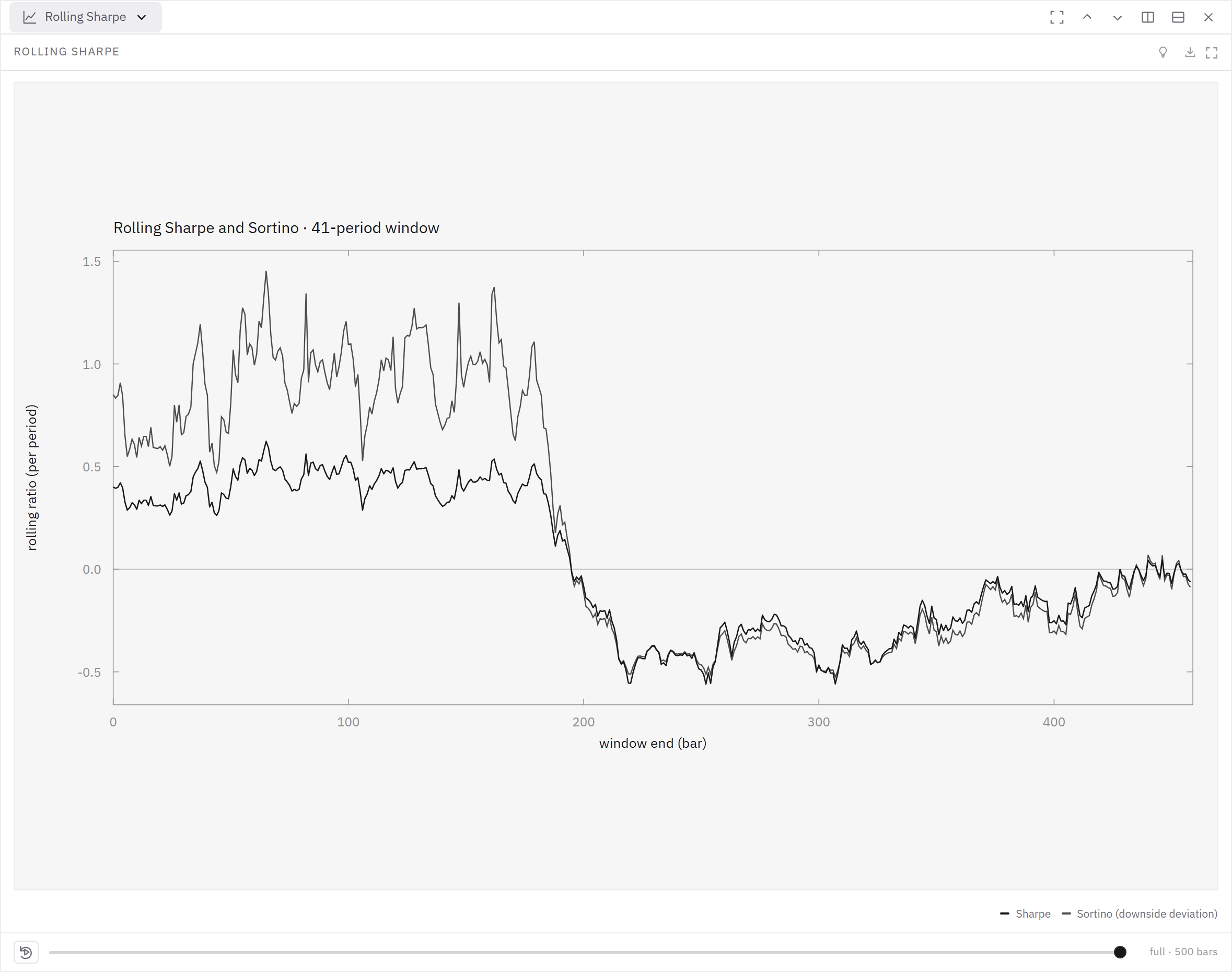The height and width of the screenshot is (972, 1232).
Task: Move panel down with the down chevron
Action: pyautogui.click(x=1117, y=17)
